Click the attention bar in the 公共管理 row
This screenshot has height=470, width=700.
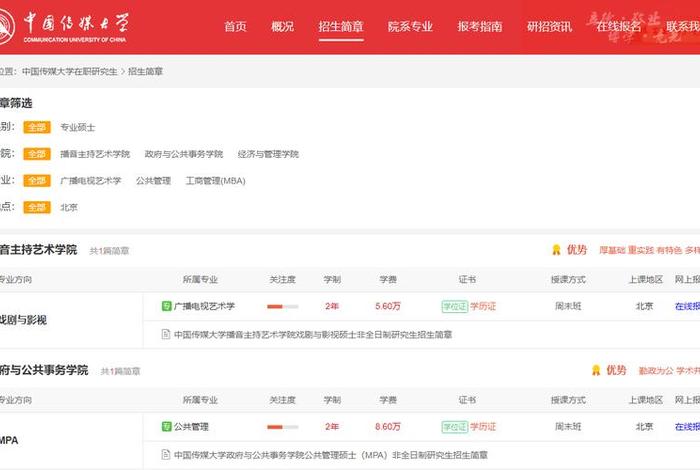point(283,427)
